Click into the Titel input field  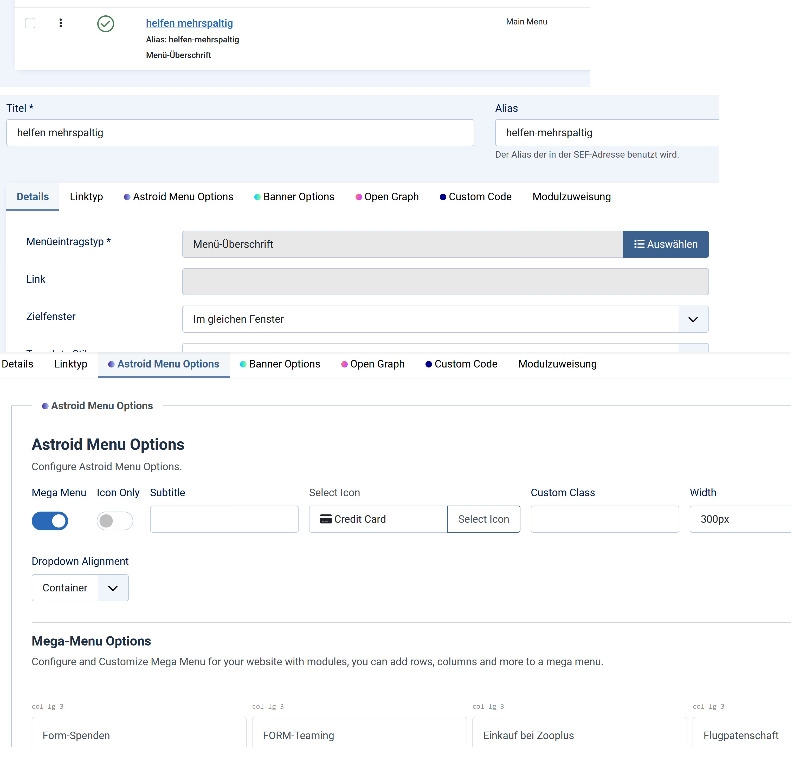tap(240, 133)
